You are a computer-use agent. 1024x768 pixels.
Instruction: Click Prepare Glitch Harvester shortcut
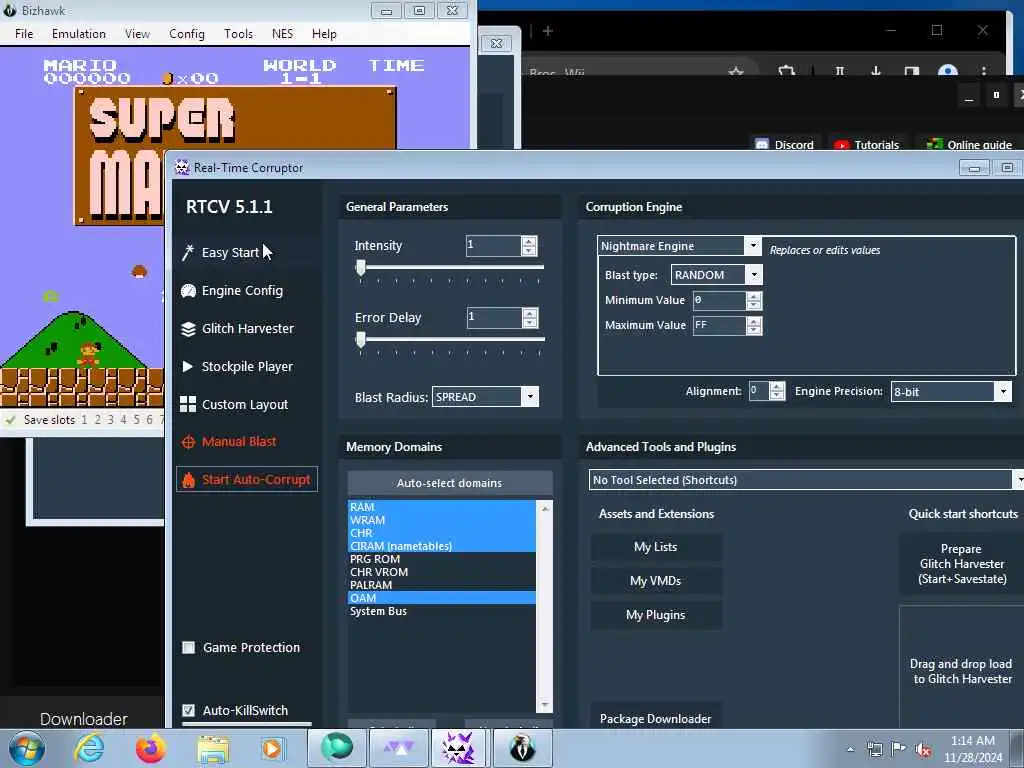(962, 564)
